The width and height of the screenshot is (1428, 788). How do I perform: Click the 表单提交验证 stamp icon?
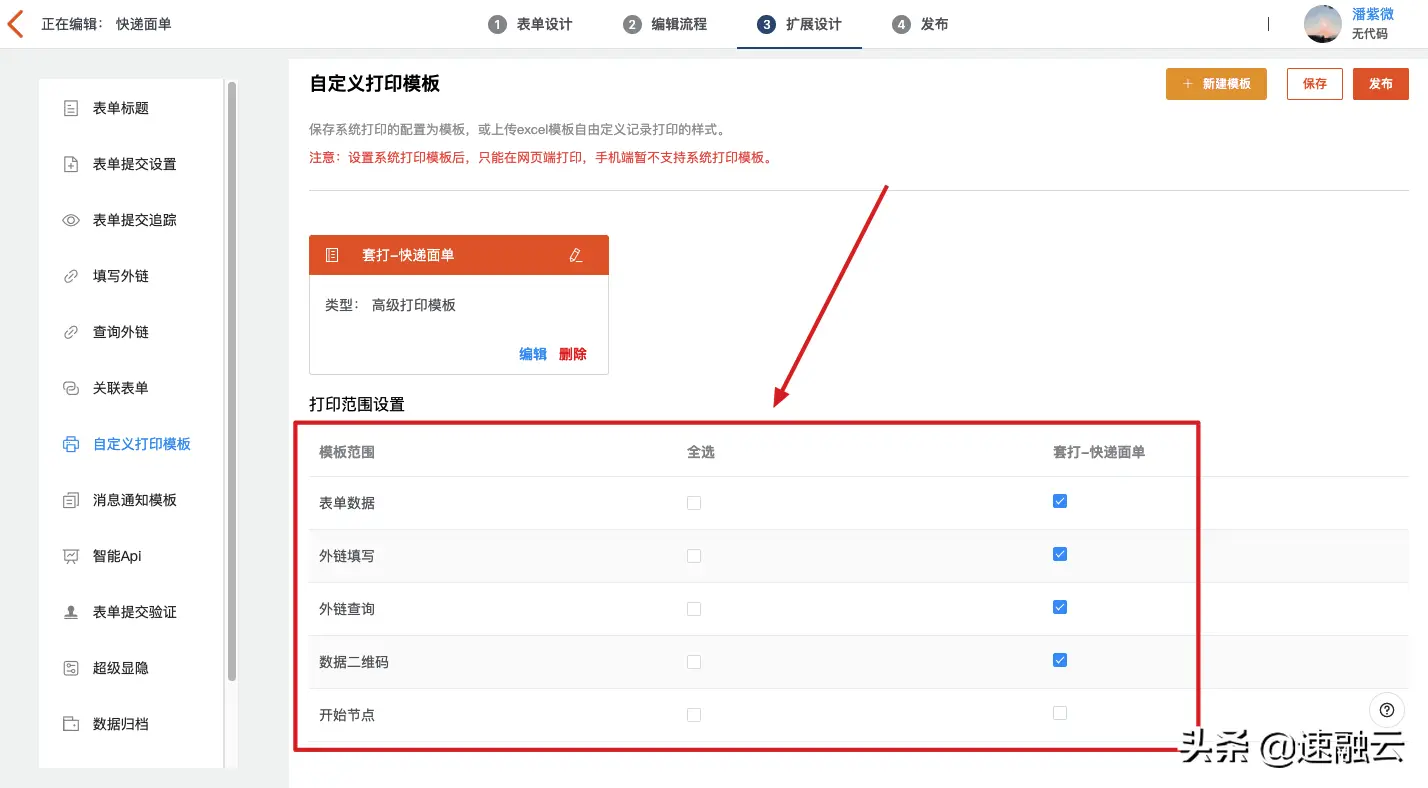(71, 612)
